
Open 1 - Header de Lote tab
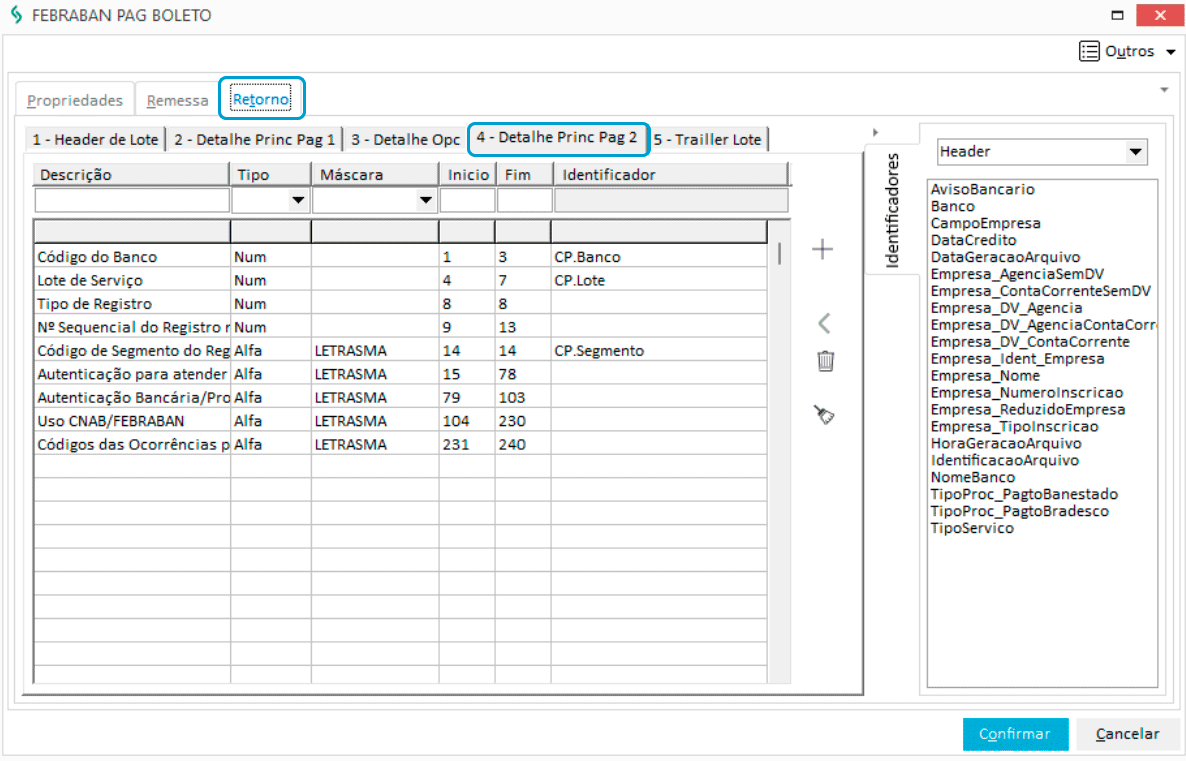(95, 140)
